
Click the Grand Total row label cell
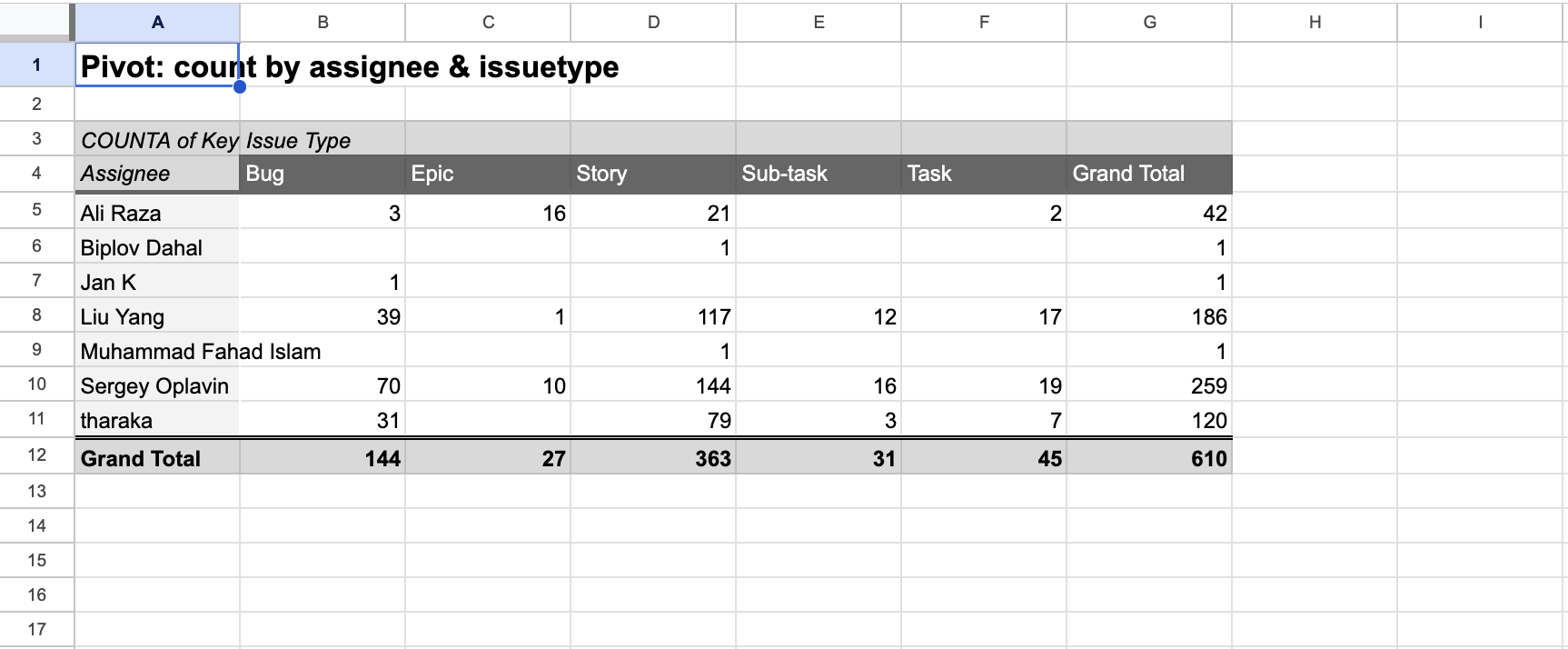(x=156, y=458)
